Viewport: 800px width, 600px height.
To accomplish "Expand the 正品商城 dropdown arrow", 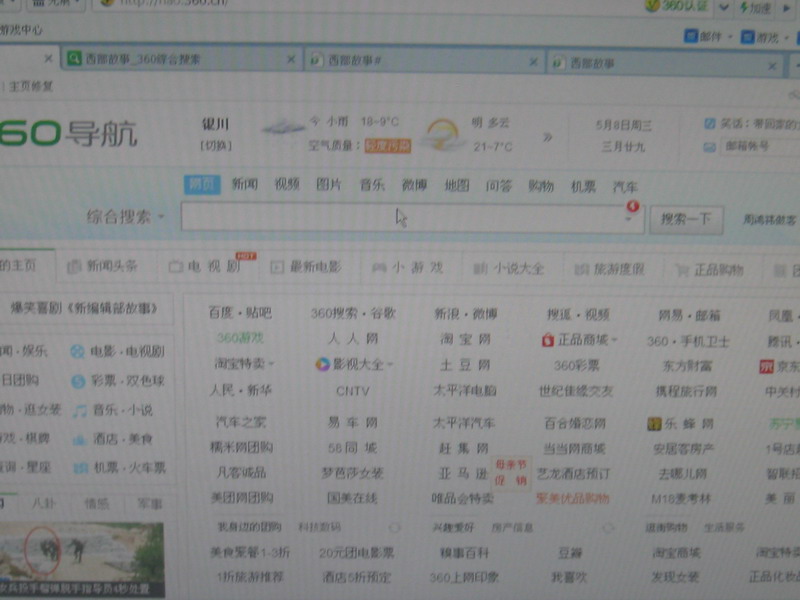I will coord(614,340).
